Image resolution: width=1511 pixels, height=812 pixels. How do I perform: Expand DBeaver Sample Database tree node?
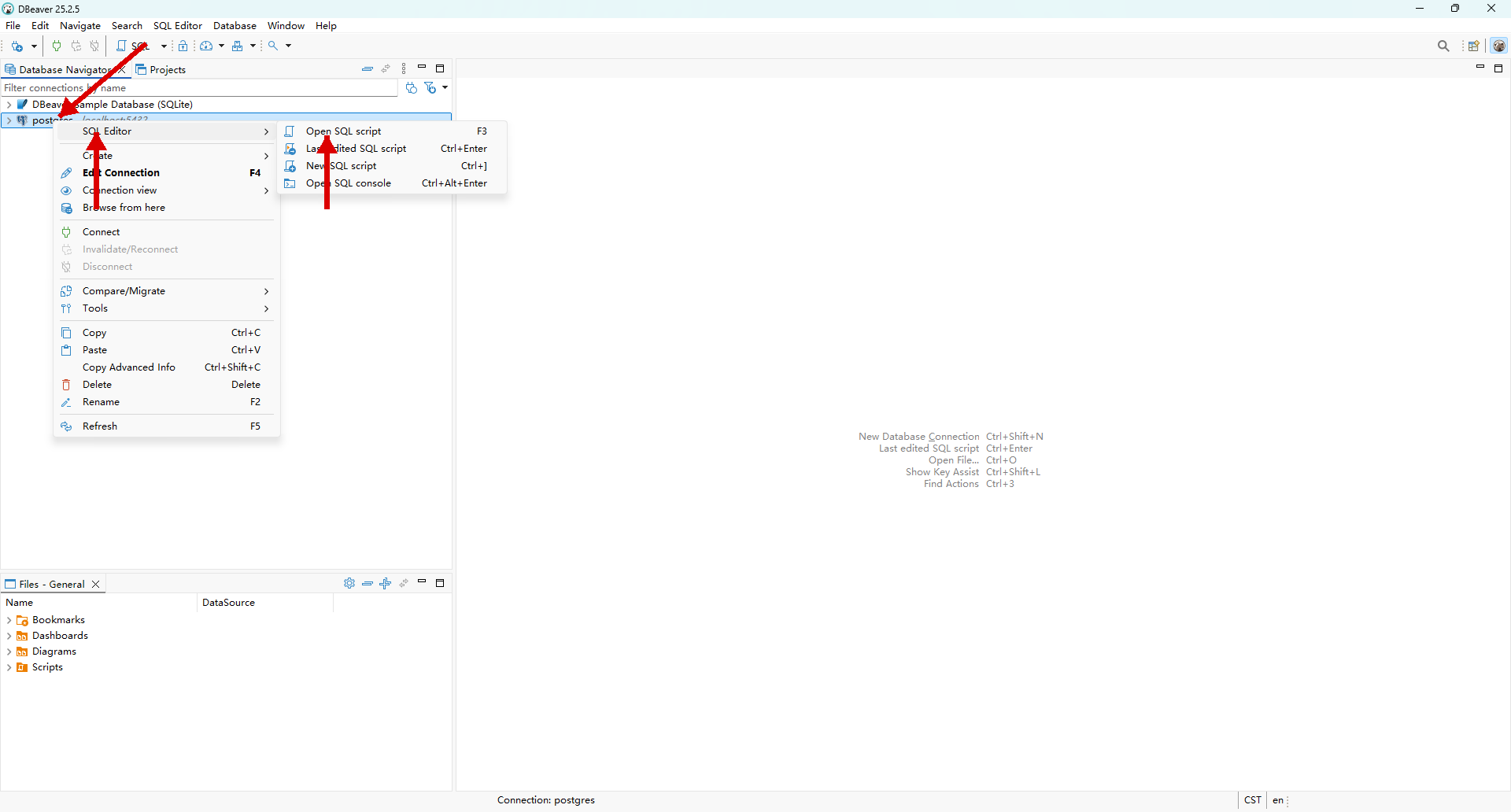9,105
